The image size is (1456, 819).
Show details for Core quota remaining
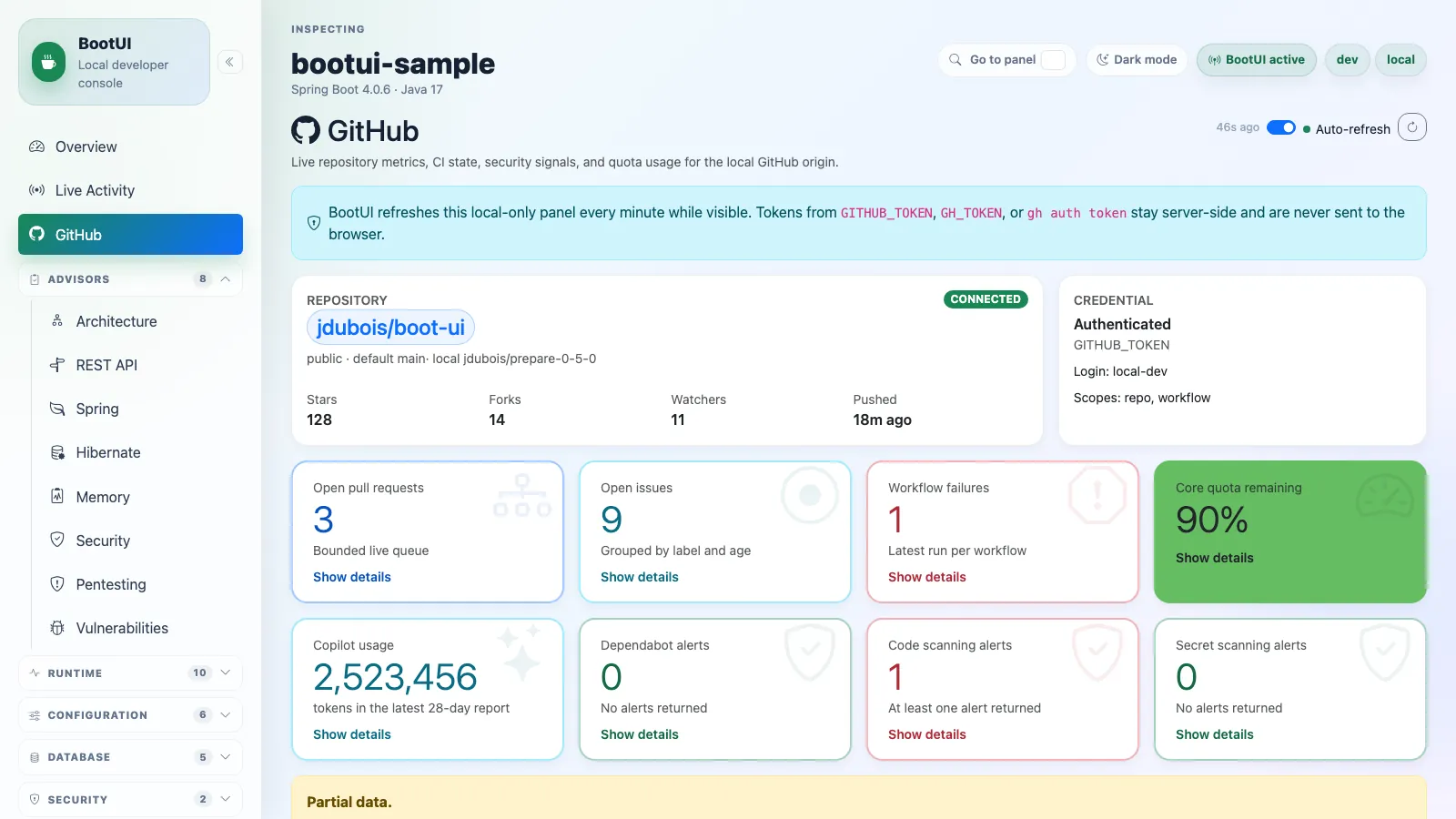[1215, 558]
